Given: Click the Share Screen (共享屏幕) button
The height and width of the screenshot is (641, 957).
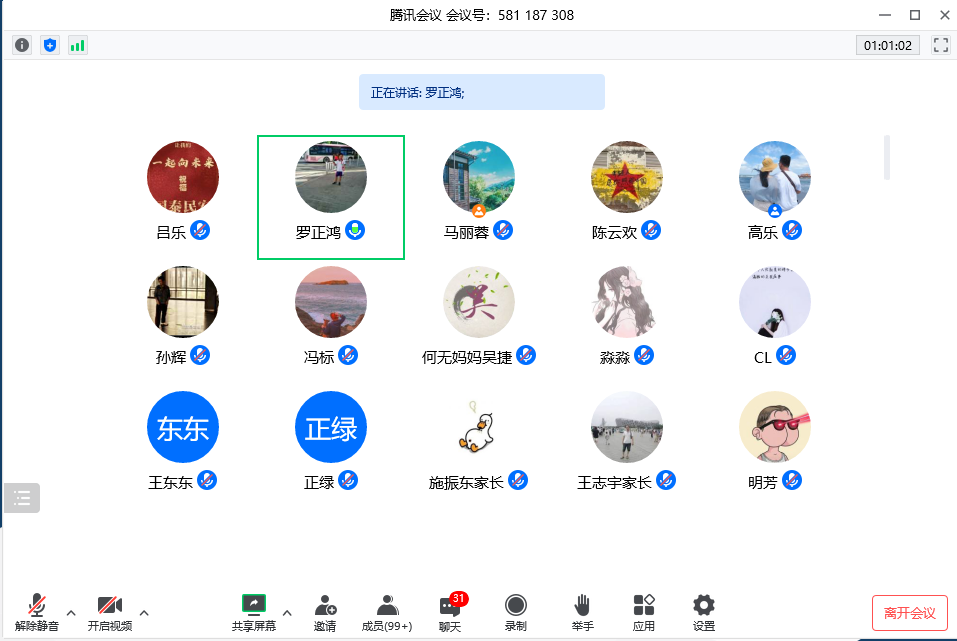Looking at the screenshot, I should [x=254, y=612].
